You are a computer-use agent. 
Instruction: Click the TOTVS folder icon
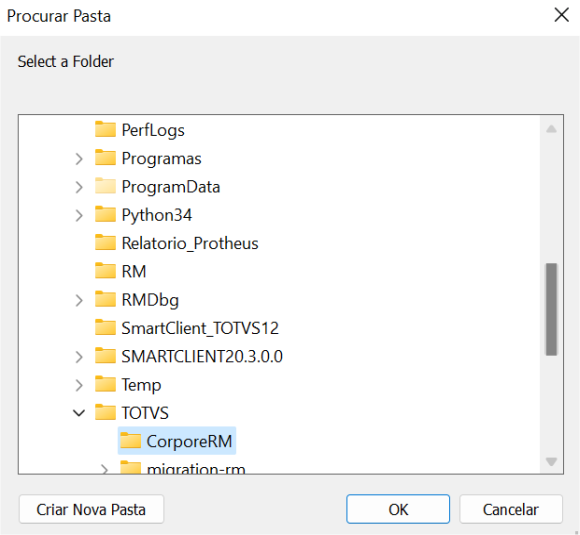[x=105, y=413]
